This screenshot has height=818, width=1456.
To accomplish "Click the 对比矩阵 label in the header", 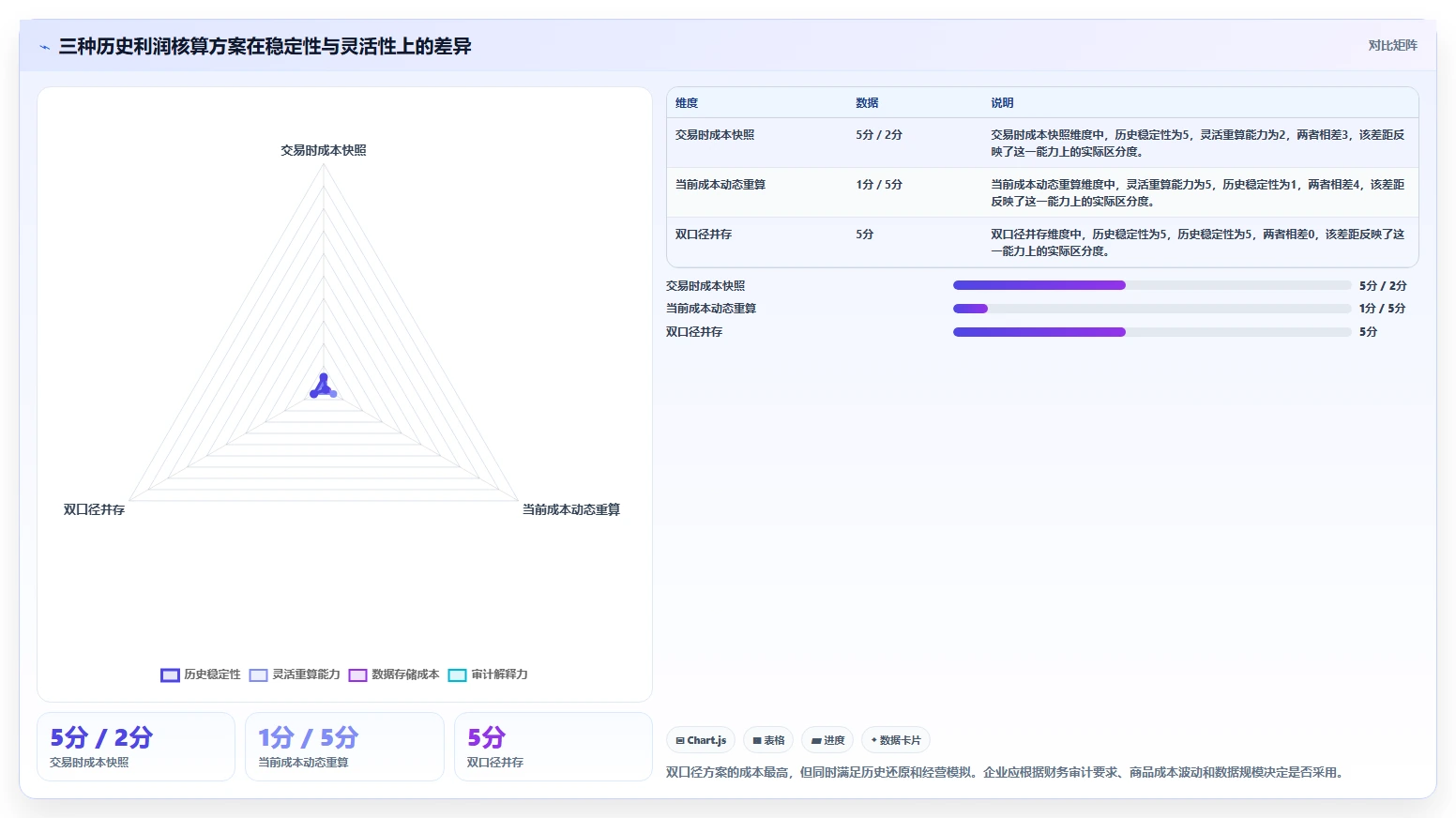I will point(1392,45).
